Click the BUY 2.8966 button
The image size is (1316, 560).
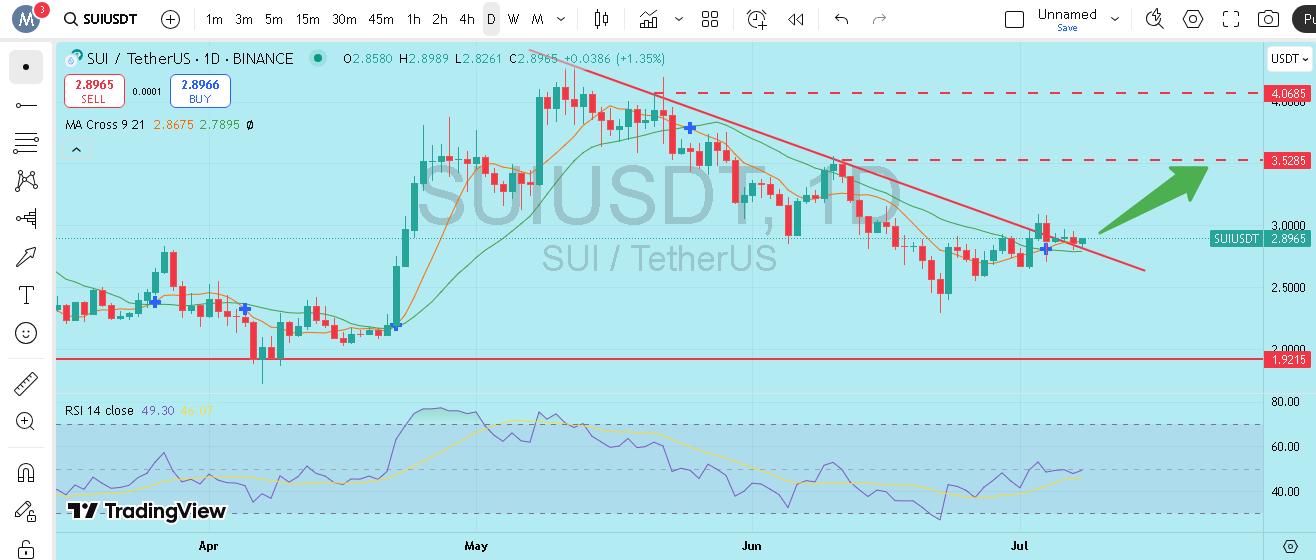tap(200, 91)
